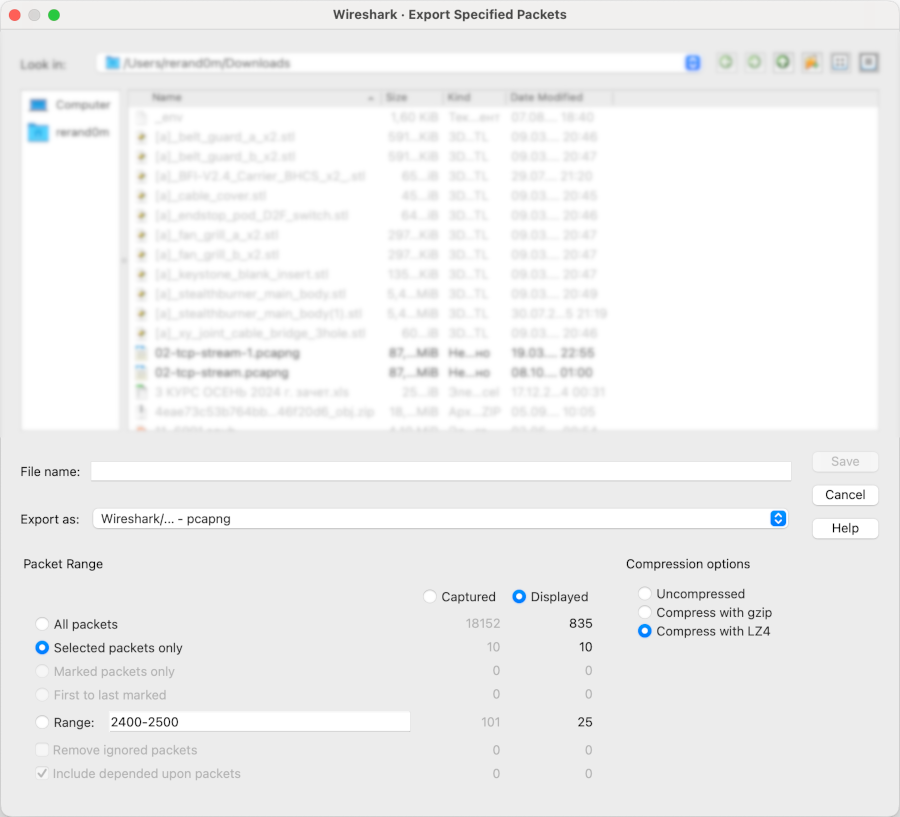The image size is (900, 817).
Task: Sort files by Name column header
Action: pos(254,98)
